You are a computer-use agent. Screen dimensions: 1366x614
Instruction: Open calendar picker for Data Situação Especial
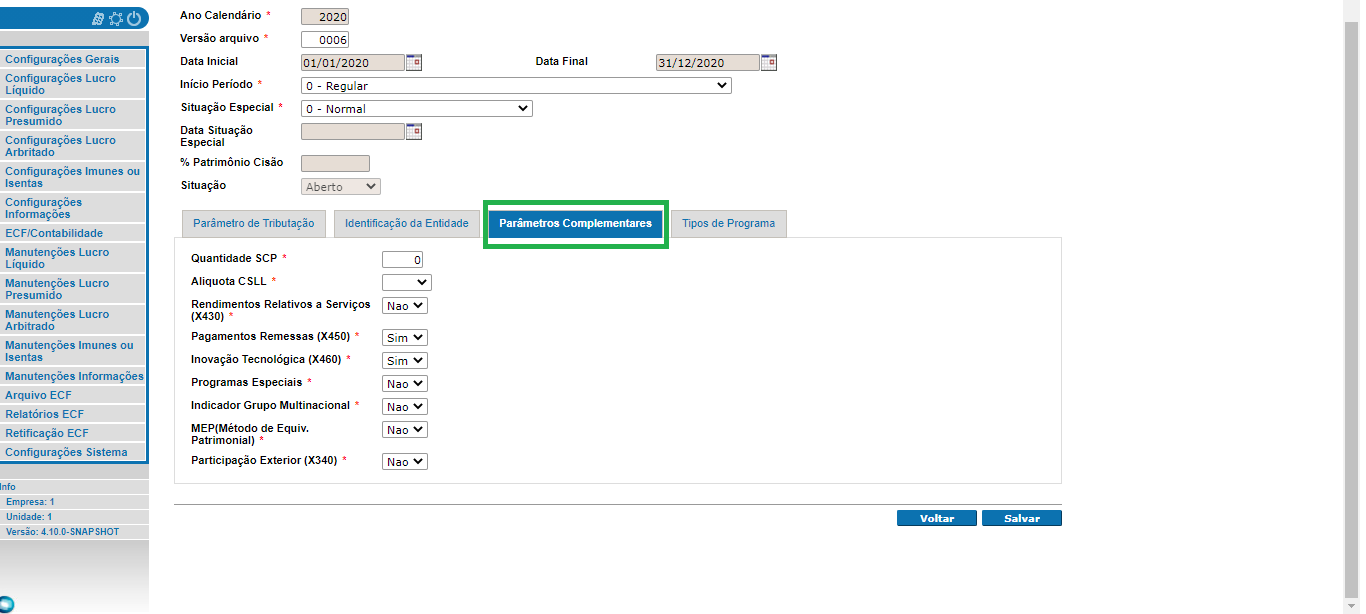coord(414,131)
